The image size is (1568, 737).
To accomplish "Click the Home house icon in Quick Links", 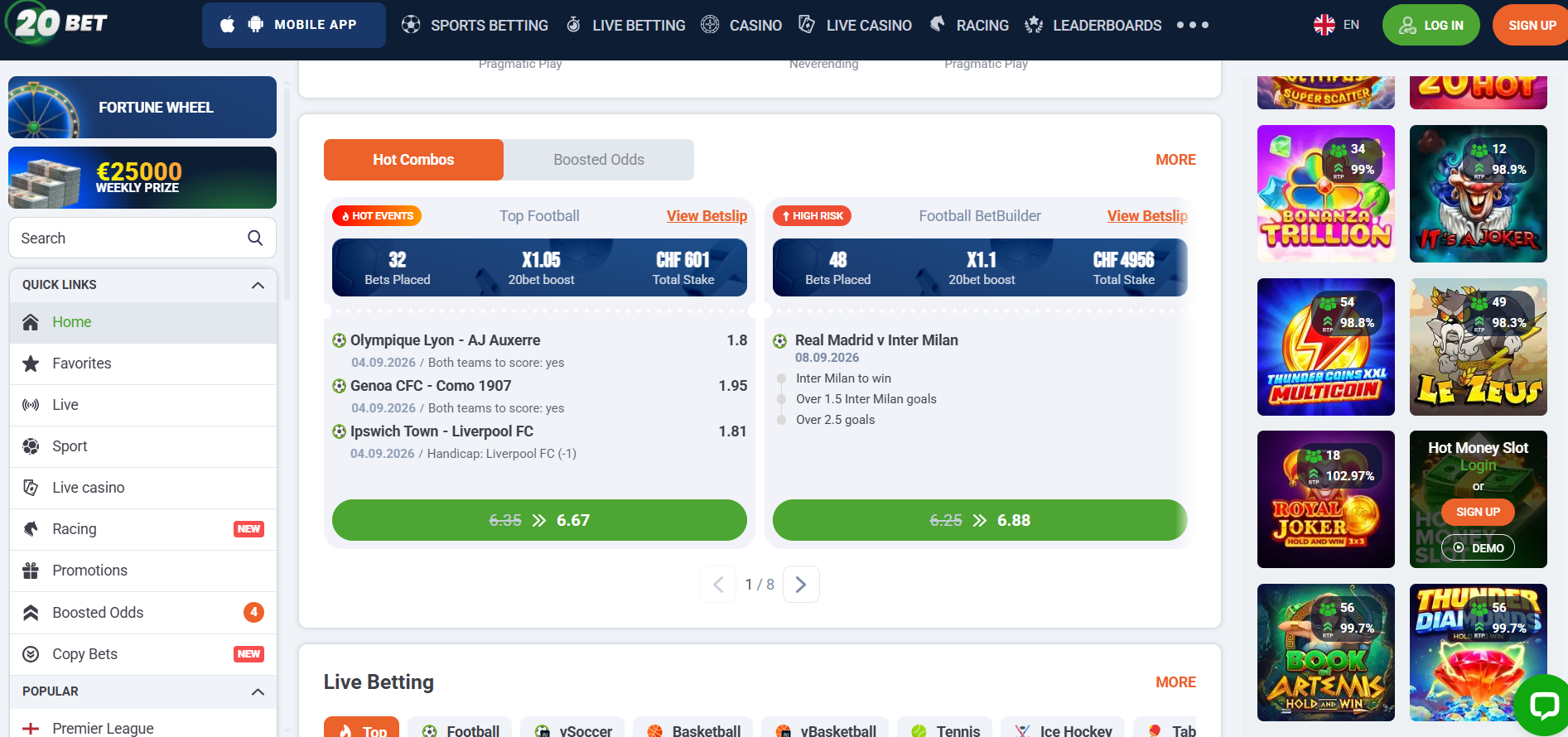I will click(31, 322).
